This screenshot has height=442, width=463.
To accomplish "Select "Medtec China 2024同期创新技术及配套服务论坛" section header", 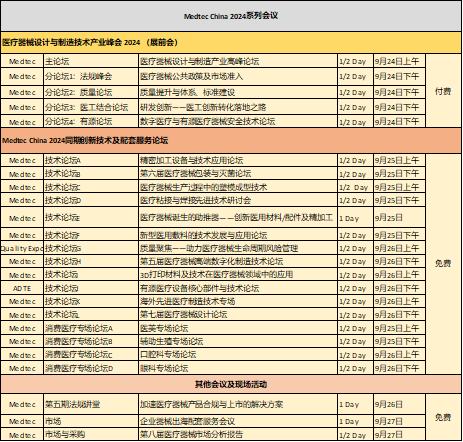I will [x=231, y=141].
